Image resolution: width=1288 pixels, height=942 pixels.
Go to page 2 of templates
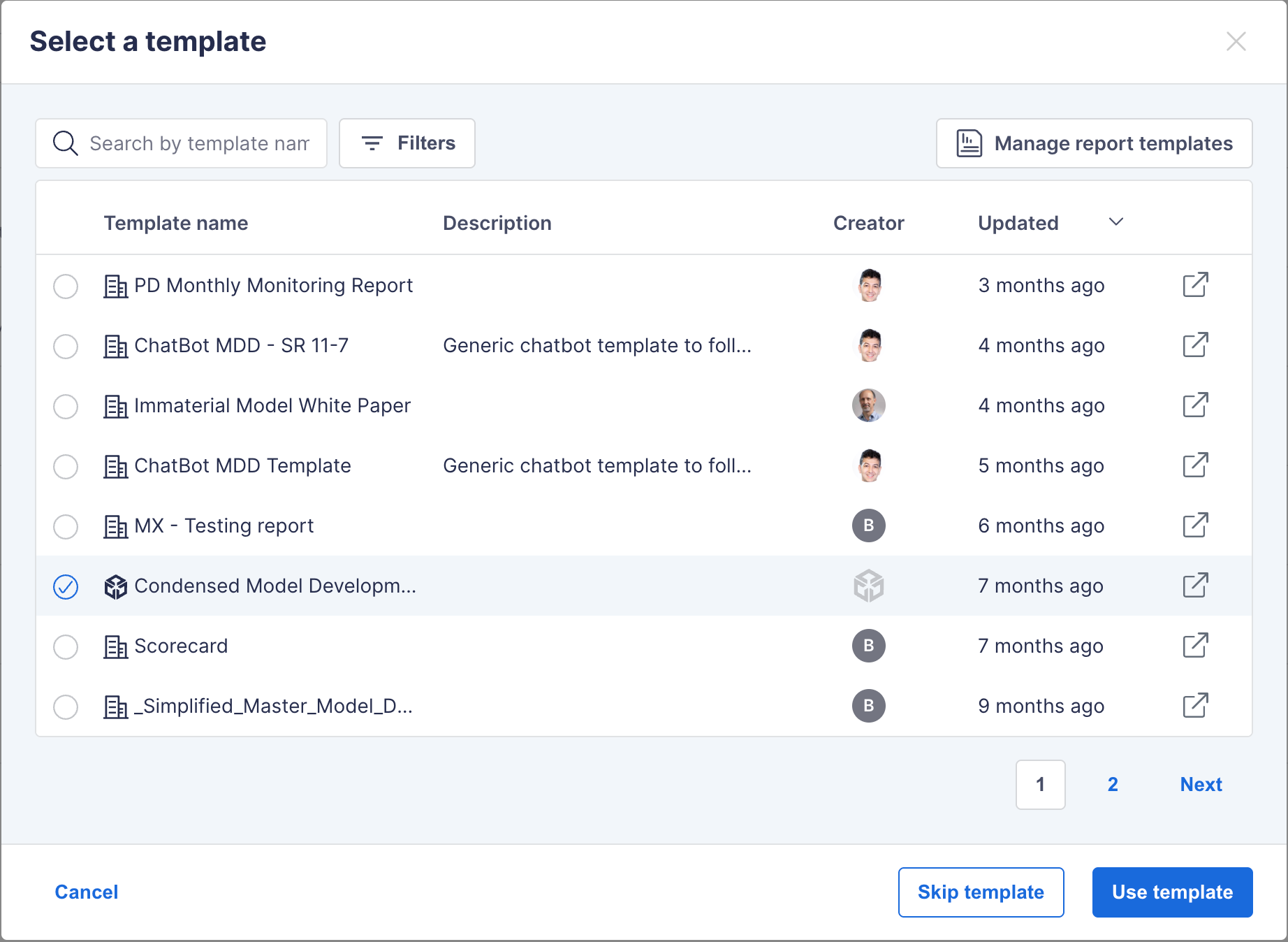point(1112,784)
